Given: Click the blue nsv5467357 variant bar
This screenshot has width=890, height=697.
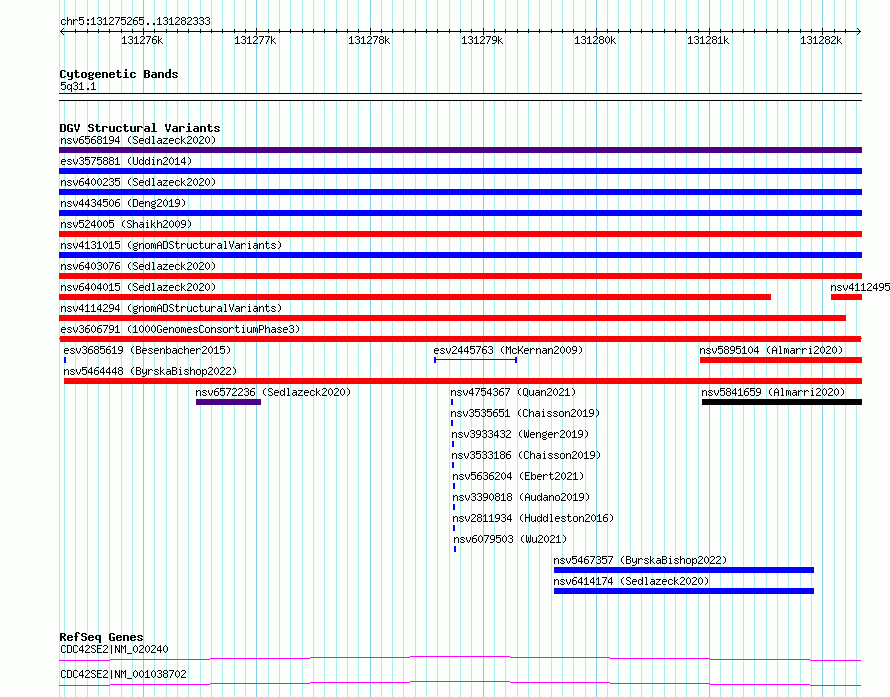Looking at the screenshot, I should (x=684, y=570).
